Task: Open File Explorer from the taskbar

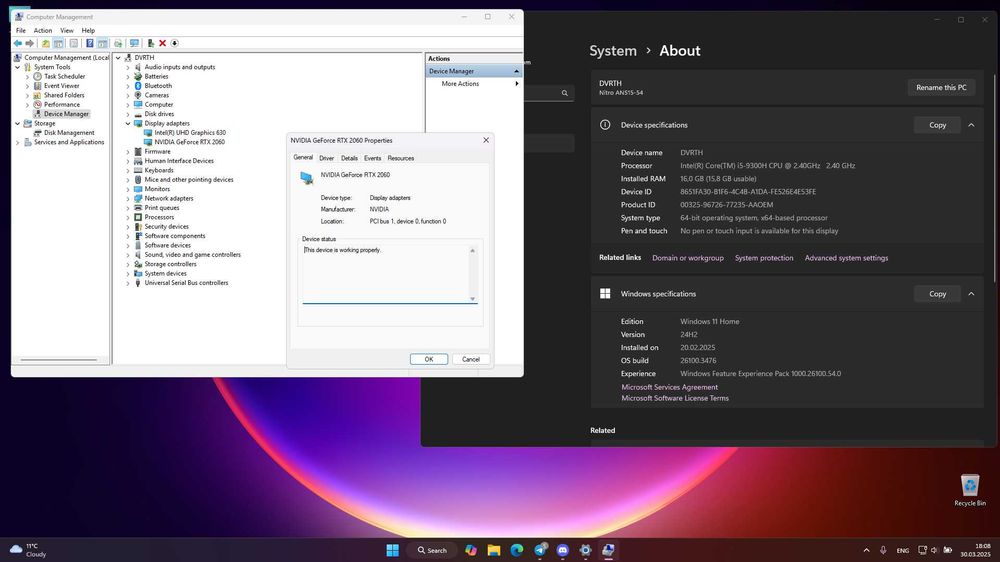Action: tap(494, 550)
